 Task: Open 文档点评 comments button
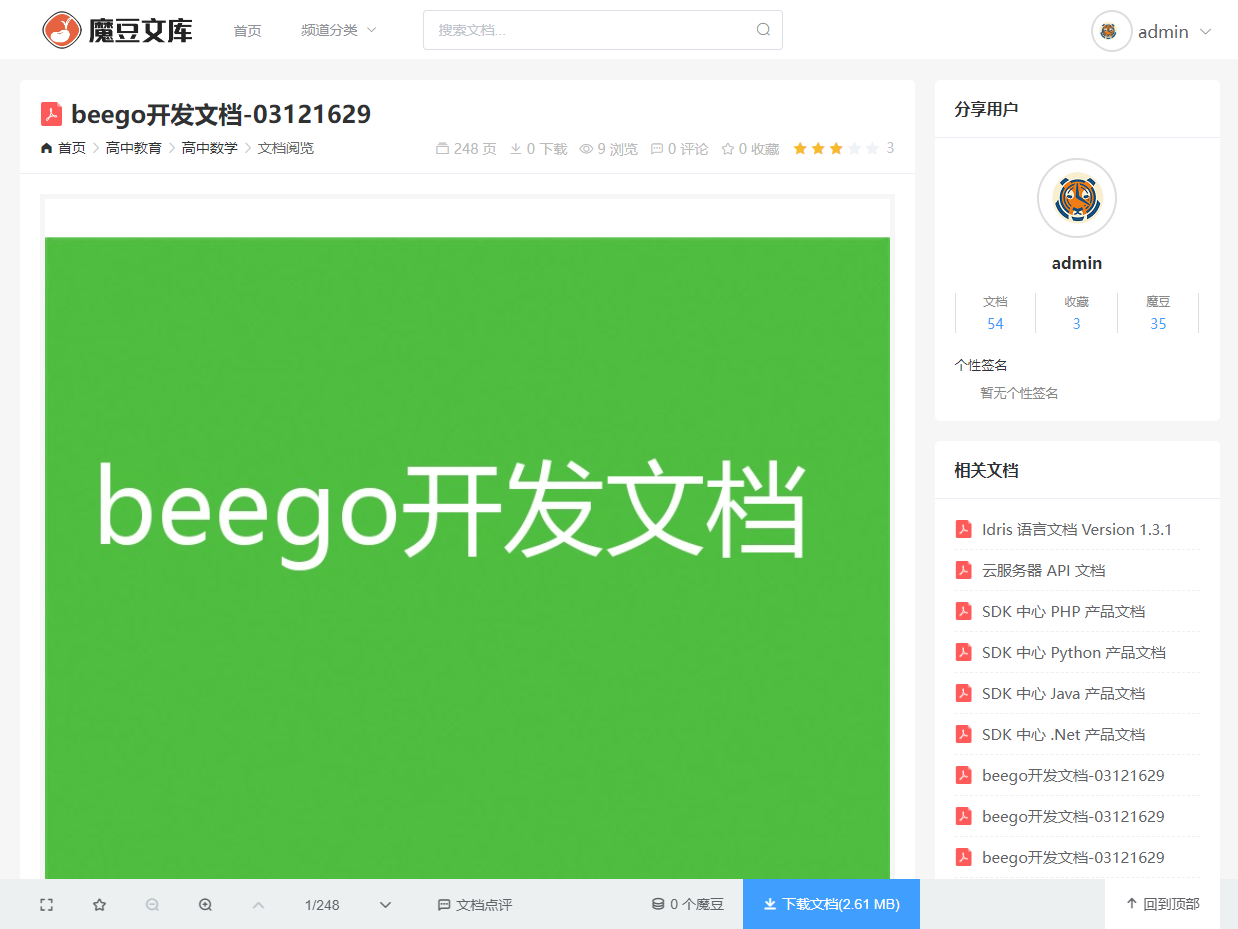tap(475, 905)
